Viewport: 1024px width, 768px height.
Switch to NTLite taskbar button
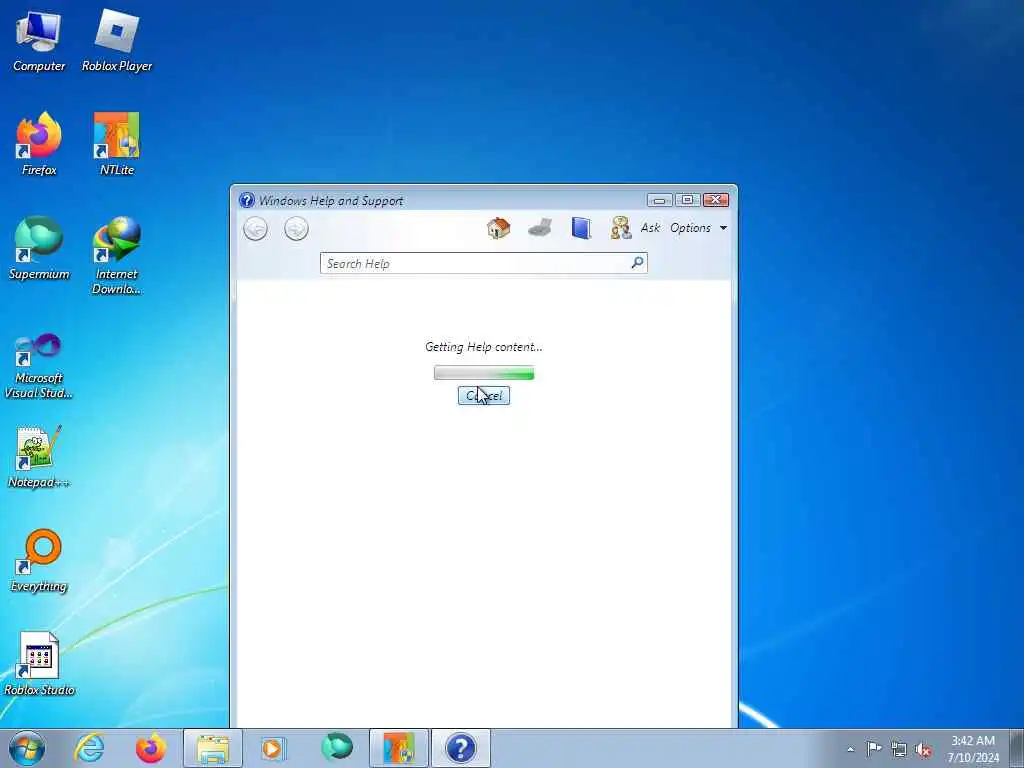tap(399, 748)
